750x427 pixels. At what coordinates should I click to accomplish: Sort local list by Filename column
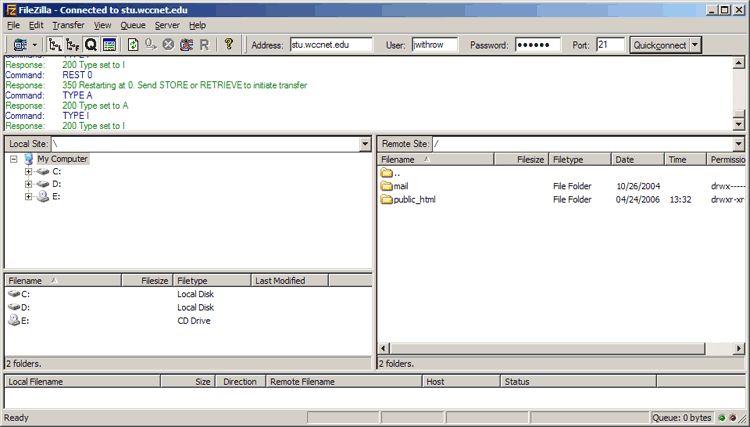click(63, 281)
